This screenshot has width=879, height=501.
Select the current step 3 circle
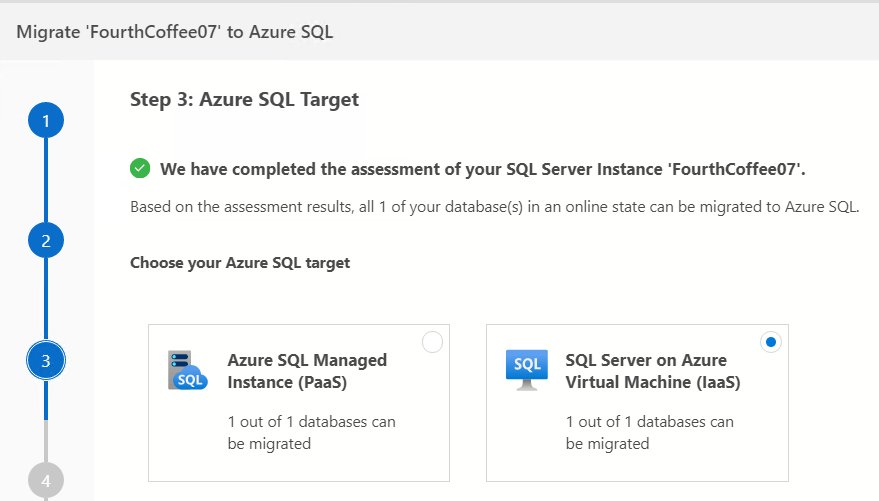coord(46,359)
